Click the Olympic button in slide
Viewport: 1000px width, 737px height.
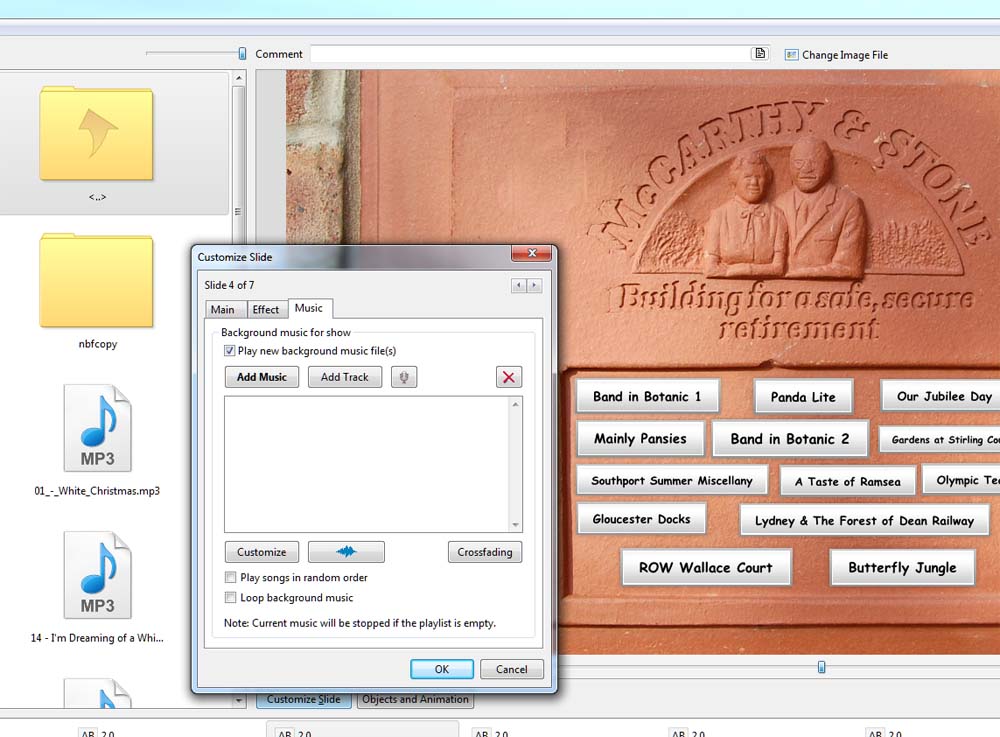tap(961, 480)
